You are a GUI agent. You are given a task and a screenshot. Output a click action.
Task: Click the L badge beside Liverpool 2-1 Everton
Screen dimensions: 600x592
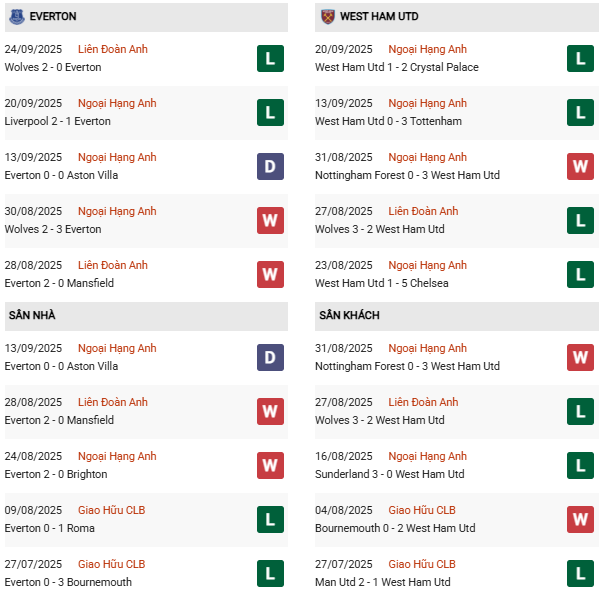[270, 113]
